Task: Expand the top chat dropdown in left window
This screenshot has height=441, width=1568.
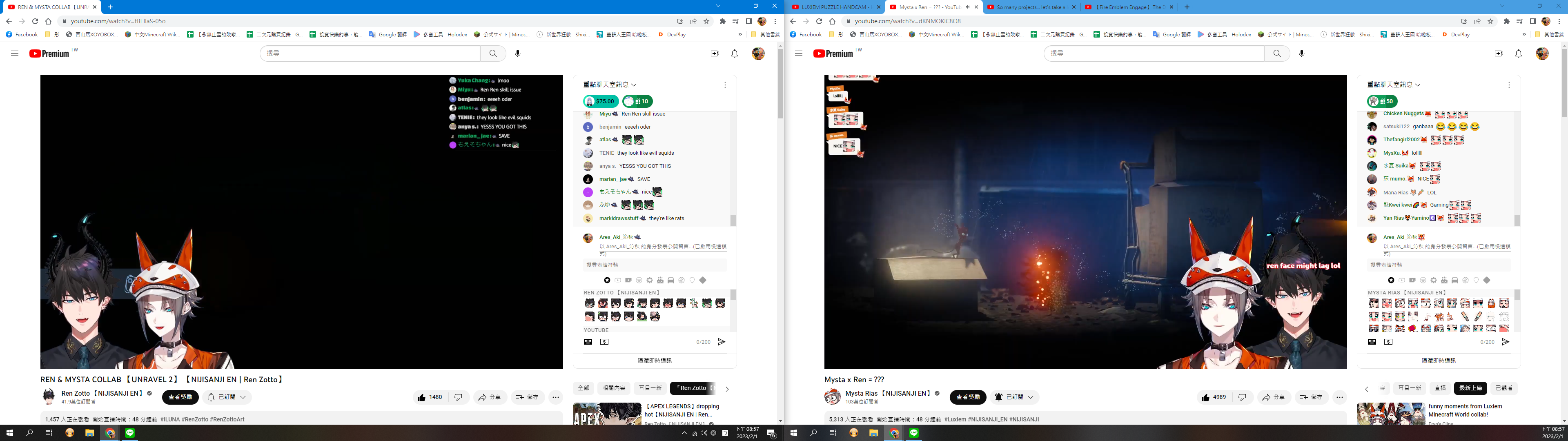Action: [610, 85]
